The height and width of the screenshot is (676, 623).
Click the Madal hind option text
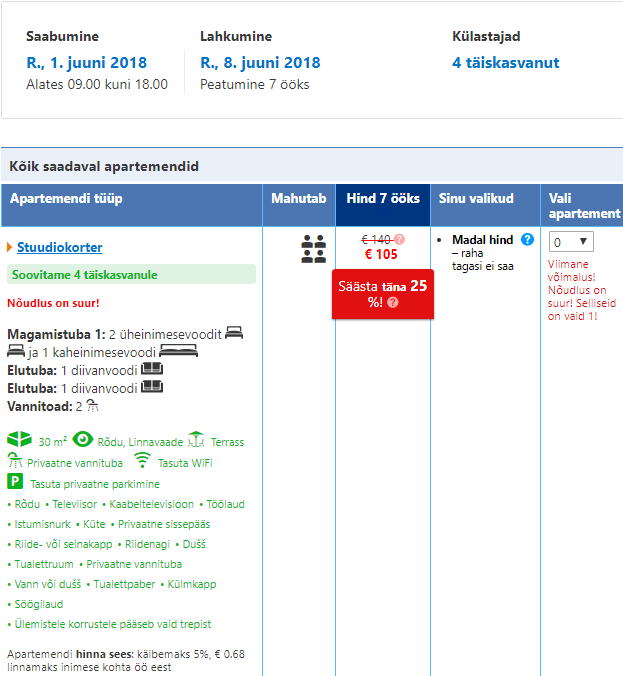pos(482,240)
